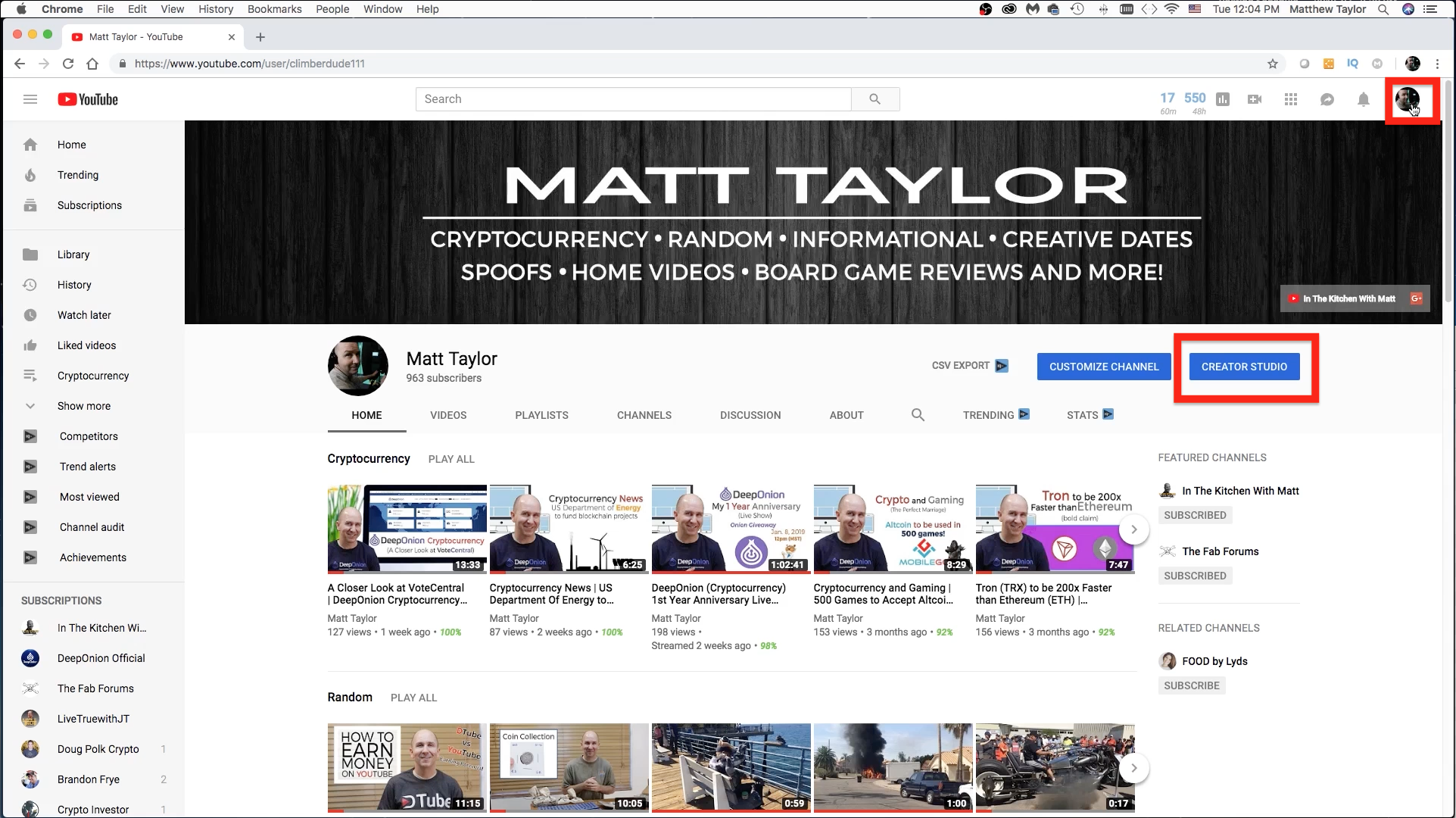Click SUBSCRIBED under In The Kitchen With Matt
The height and width of the screenshot is (818, 1456).
(x=1195, y=515)
